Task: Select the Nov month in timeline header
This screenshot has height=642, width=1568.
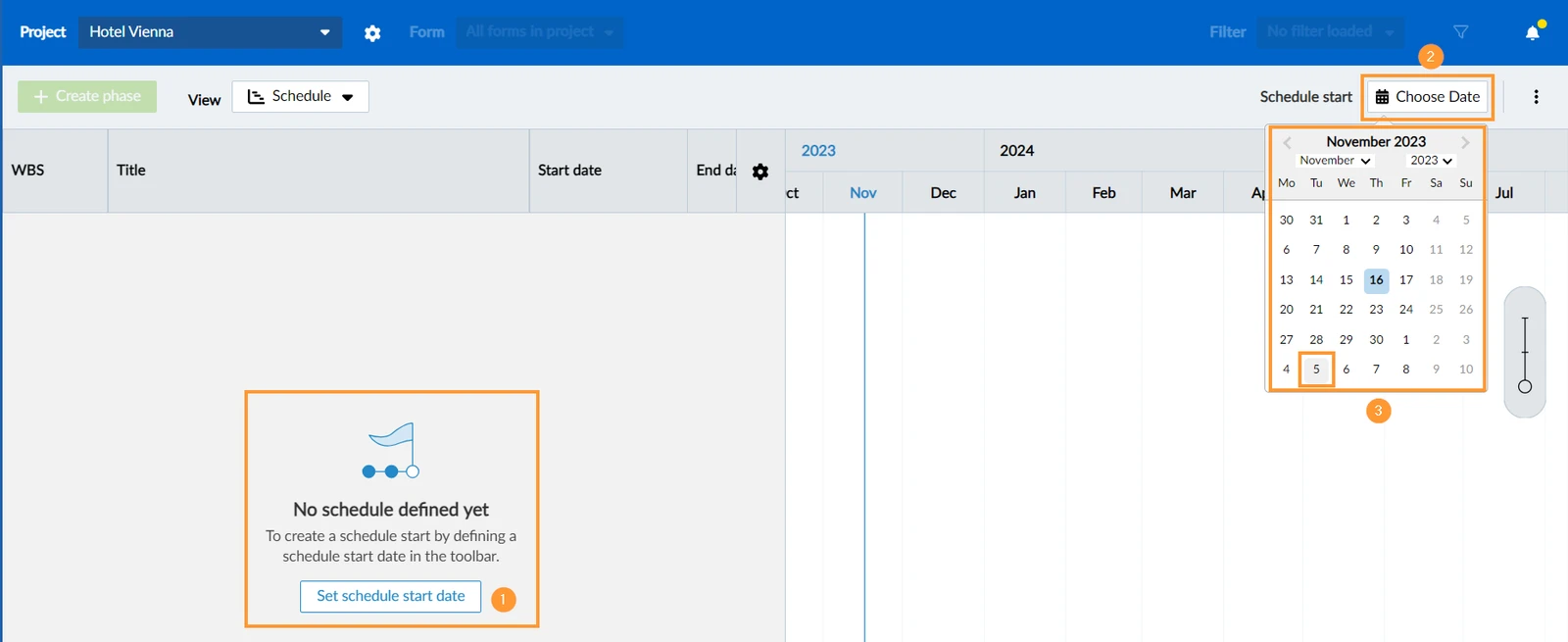Action: [862, 193]
